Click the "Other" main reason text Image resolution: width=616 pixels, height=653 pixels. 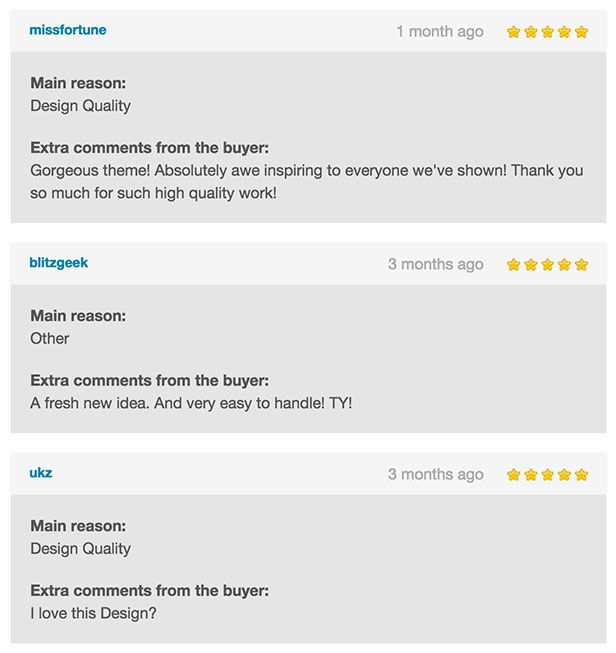pos(50,339)
